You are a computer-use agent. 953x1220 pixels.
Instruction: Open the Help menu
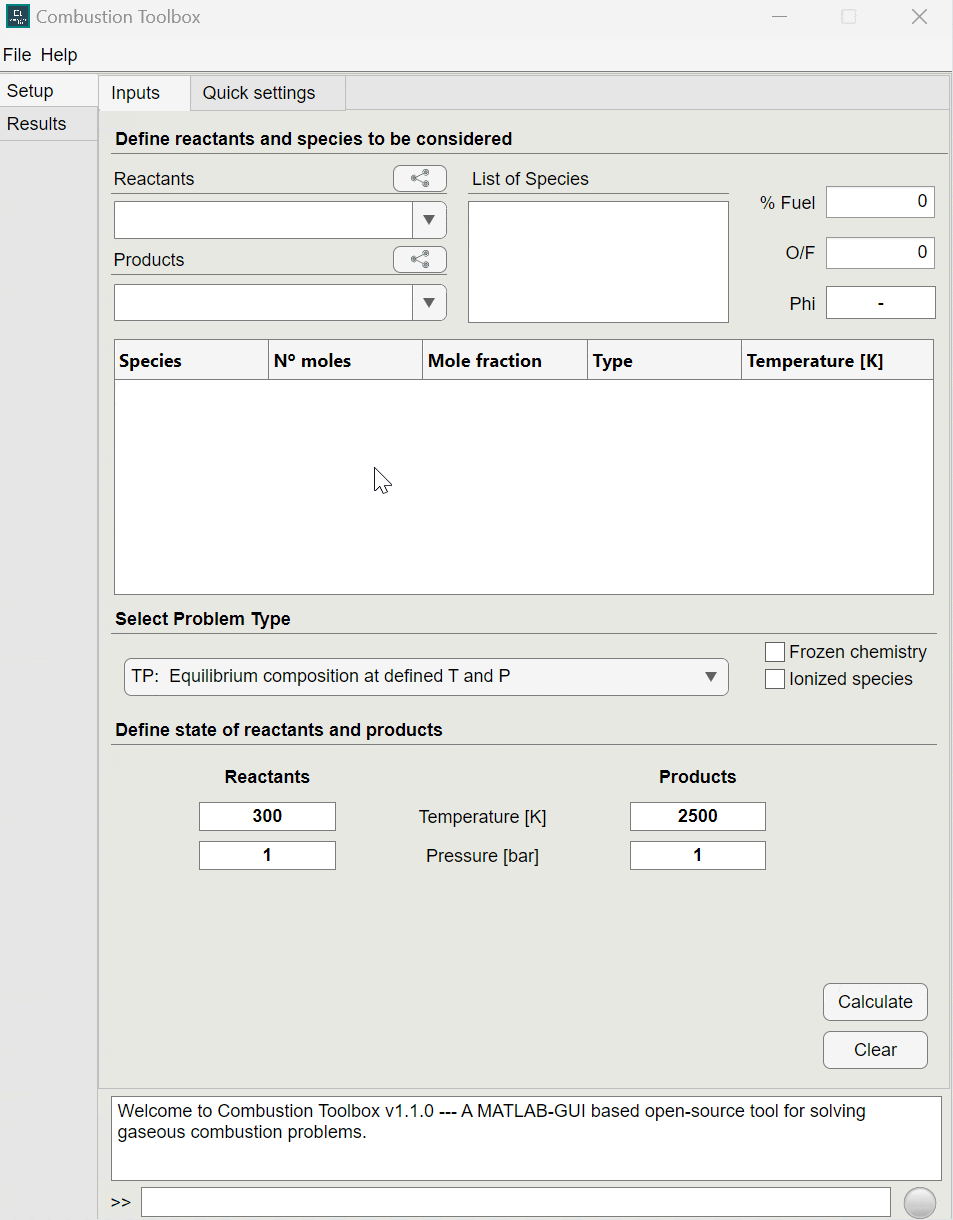pos(61,55)
